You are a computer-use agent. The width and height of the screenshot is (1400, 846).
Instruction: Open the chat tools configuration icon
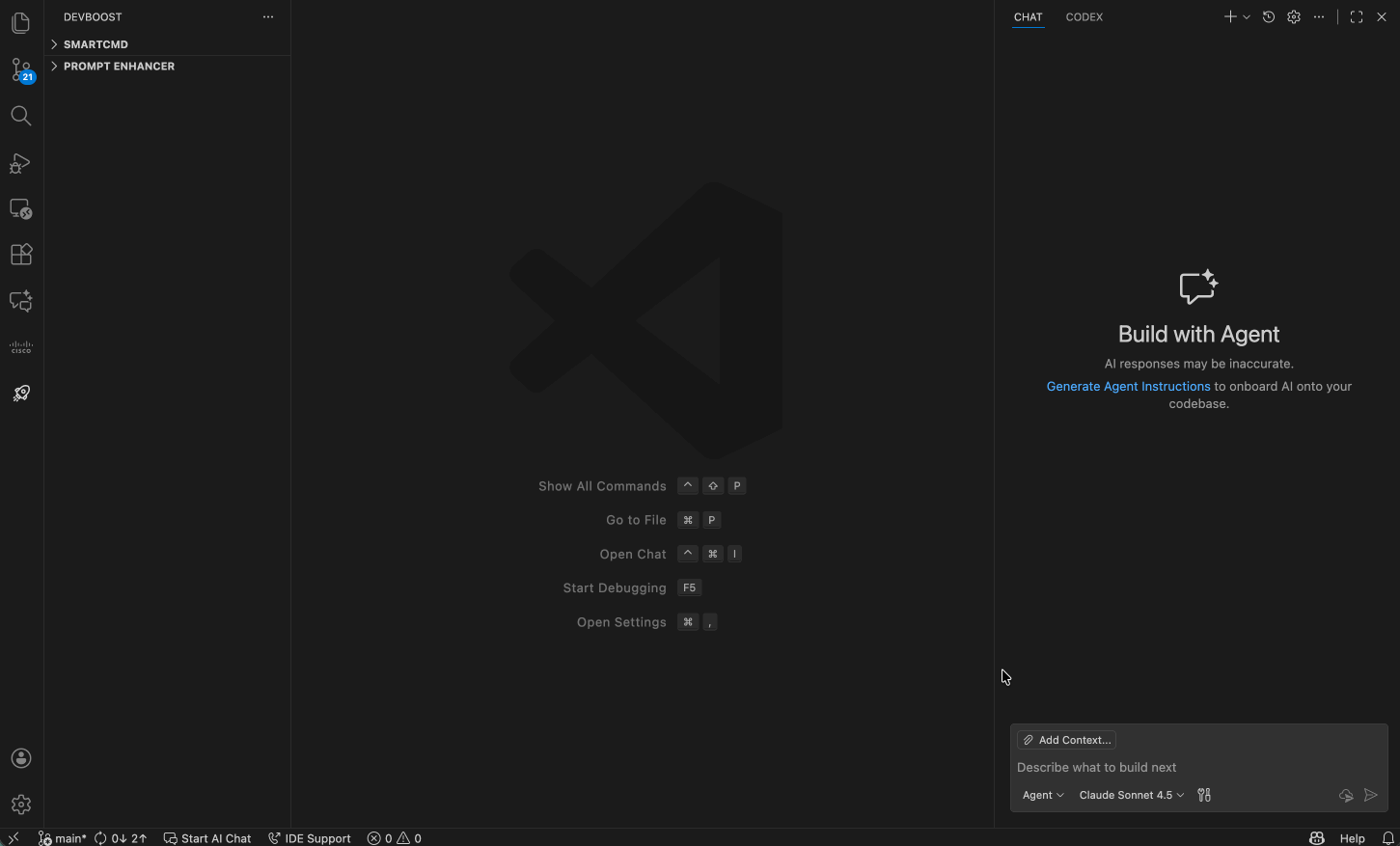1203,794
